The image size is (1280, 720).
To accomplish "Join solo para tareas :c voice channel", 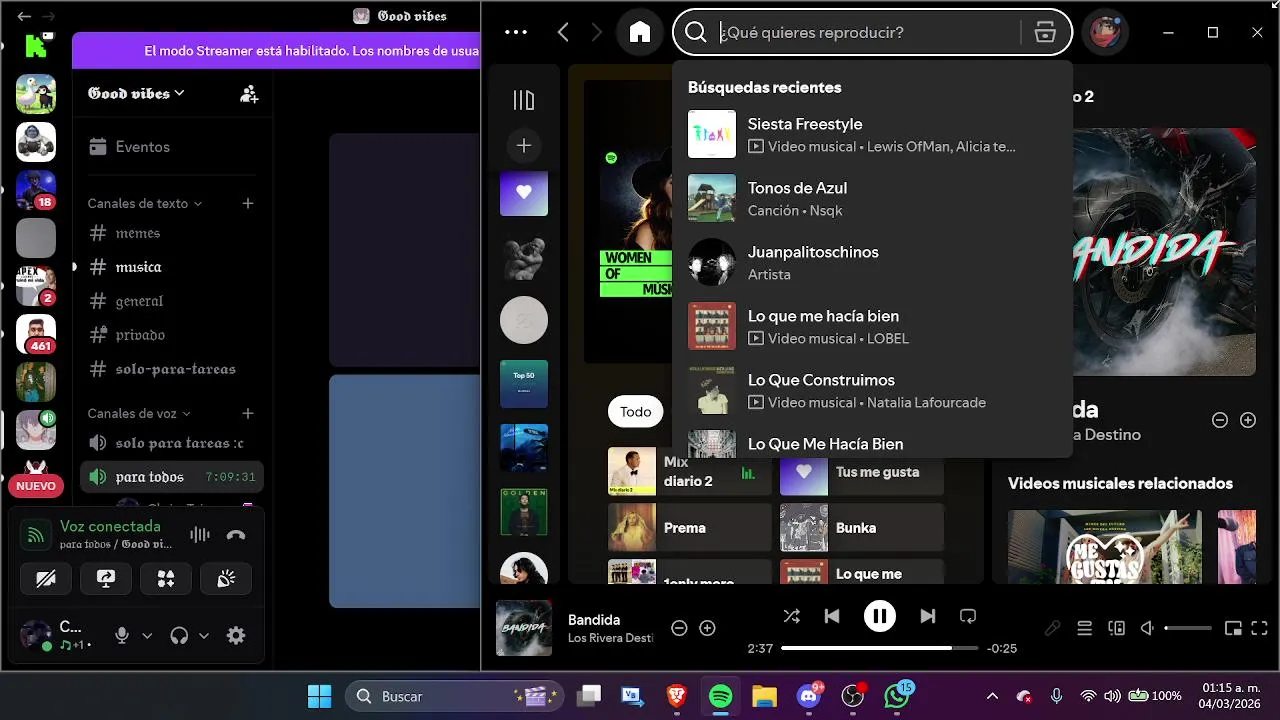I will tap(170, 443).
